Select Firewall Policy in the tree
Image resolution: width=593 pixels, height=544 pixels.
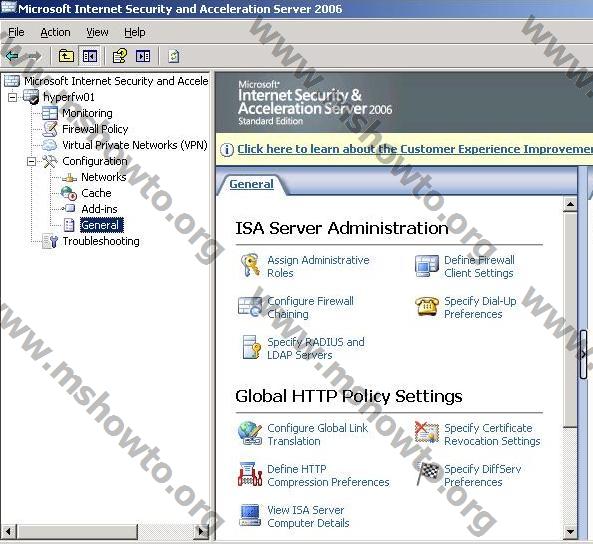click(95, 129)
